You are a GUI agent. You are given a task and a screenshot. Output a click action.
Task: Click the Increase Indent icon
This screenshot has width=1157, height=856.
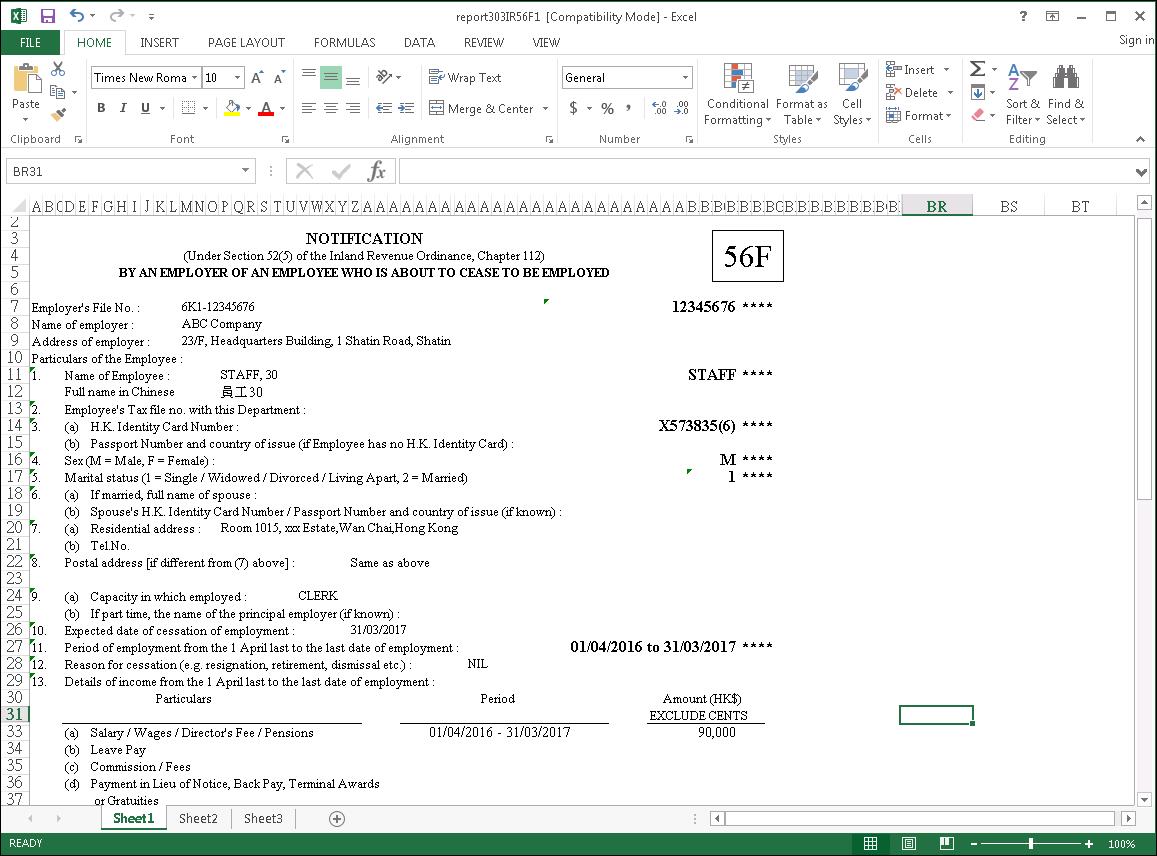(x=407, y=108)
